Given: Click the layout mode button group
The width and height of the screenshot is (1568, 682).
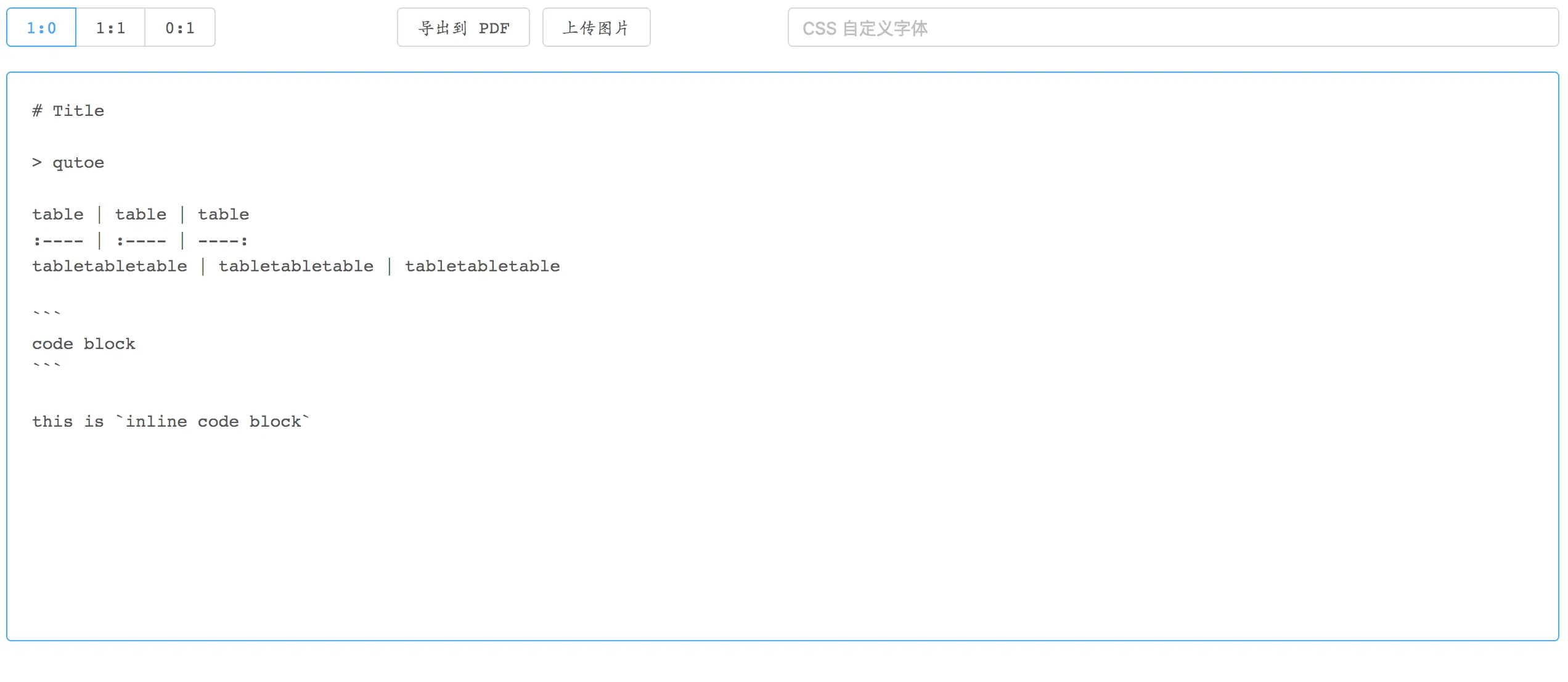Looking at the screenshot, I should (x=110, y=27).
